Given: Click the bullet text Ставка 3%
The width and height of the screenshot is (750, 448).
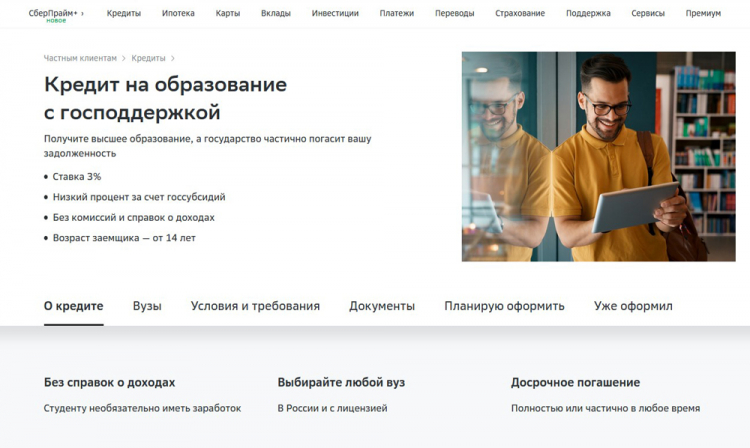Looking at the screenshot, I should [x=77, y=176].
